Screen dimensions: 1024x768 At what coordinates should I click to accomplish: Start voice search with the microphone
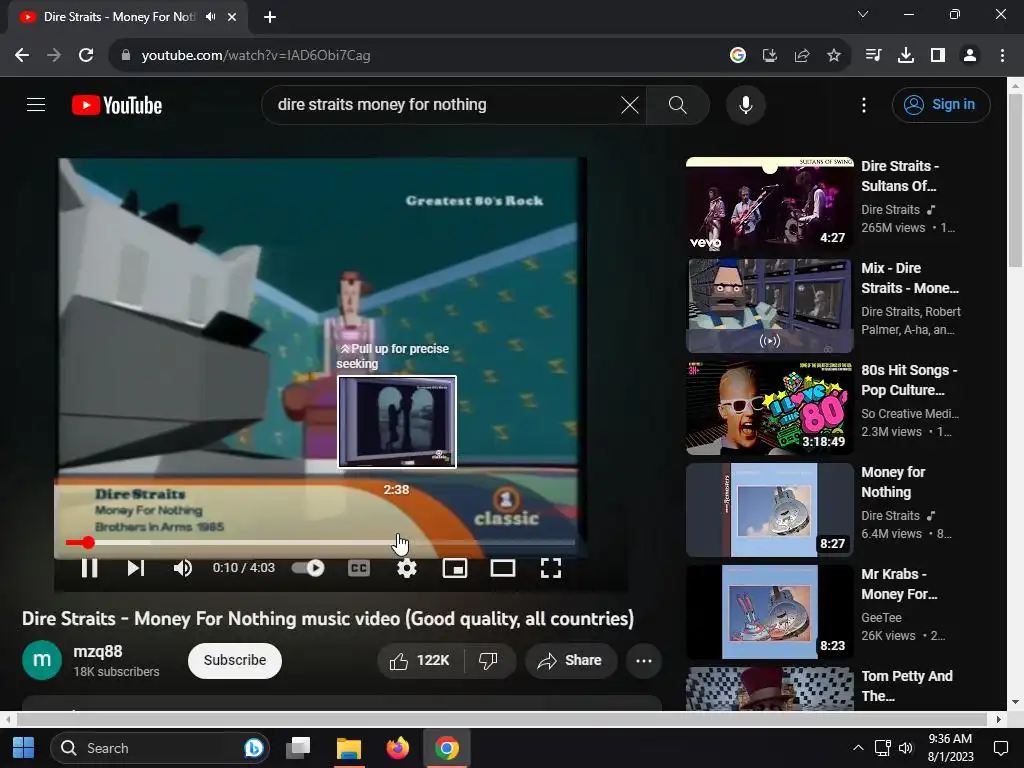pyautogui.click(x=746, y=105)
